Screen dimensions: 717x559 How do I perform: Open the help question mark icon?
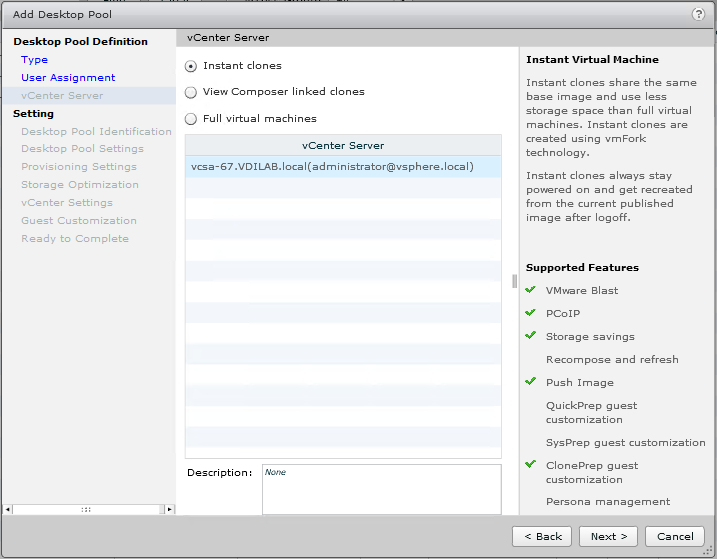(698, 14)
